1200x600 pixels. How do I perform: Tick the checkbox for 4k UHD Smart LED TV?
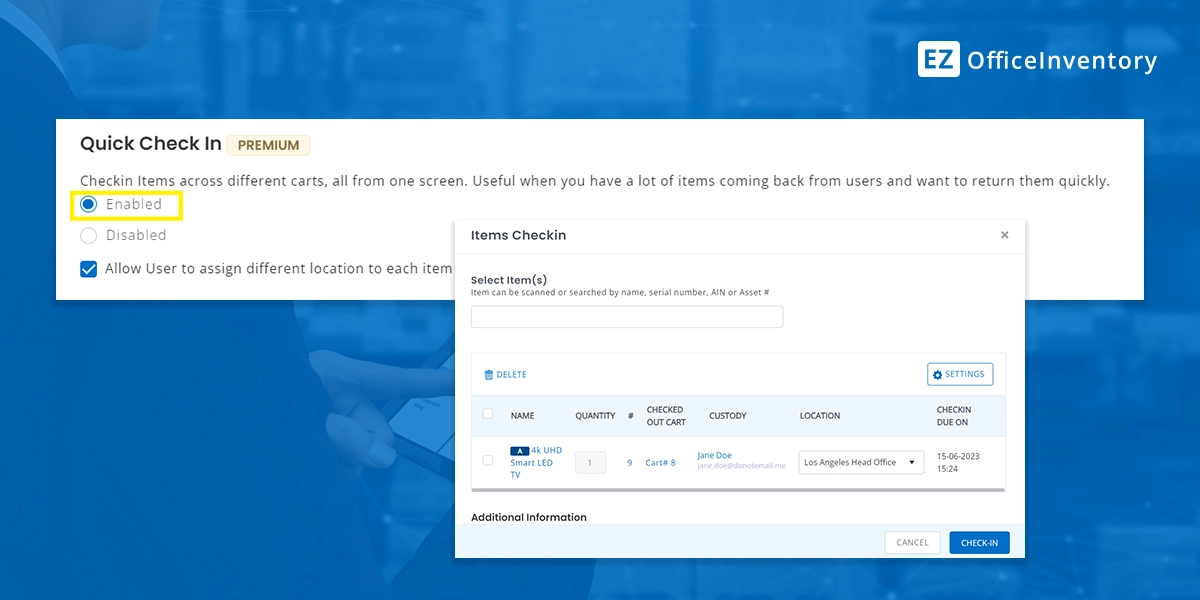(487, 462)
